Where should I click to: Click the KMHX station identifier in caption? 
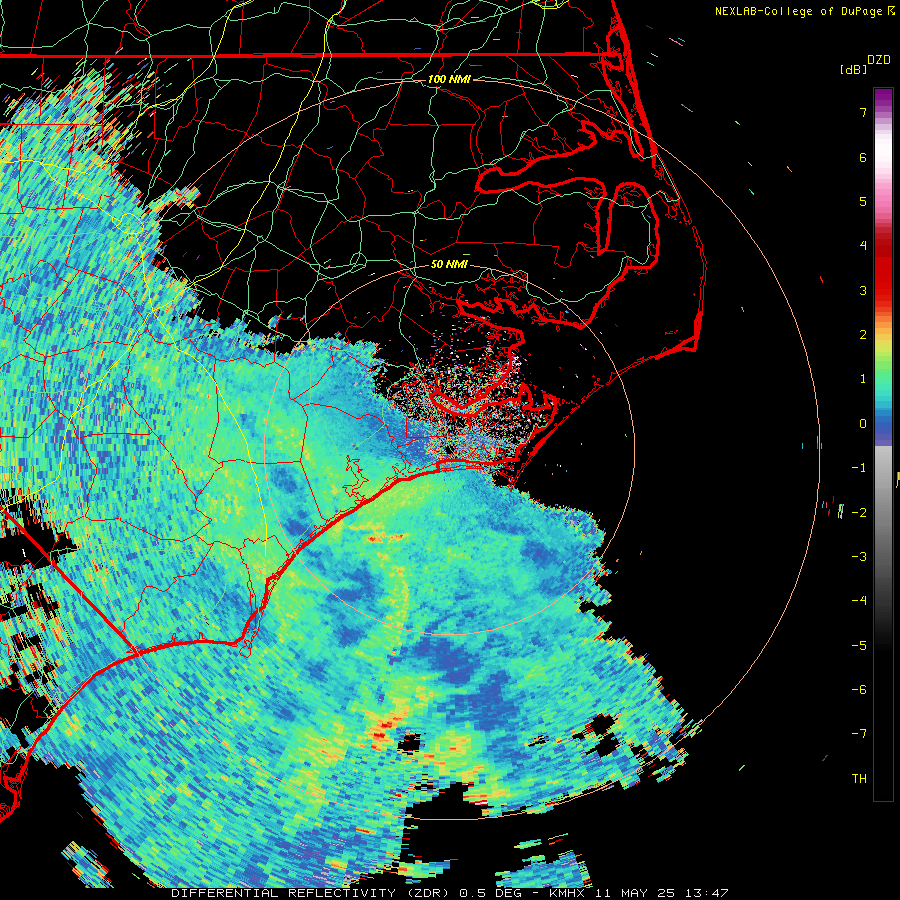(568, 893)
